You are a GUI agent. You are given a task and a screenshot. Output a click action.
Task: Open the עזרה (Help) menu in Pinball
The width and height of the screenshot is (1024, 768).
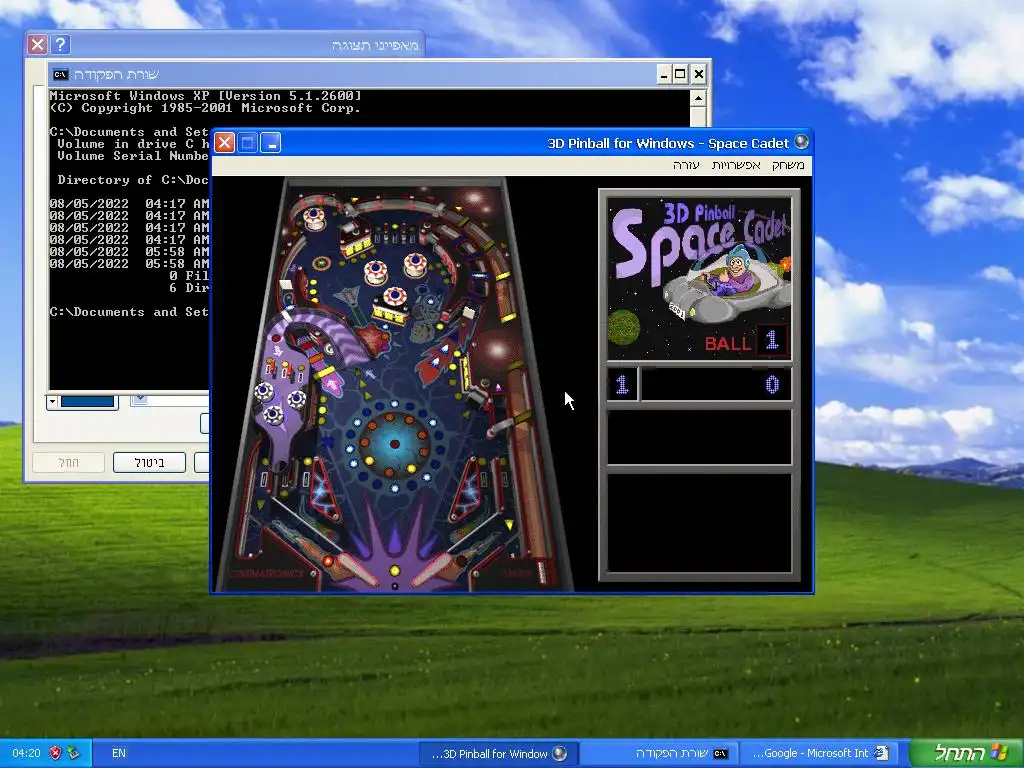pos(686,165)
